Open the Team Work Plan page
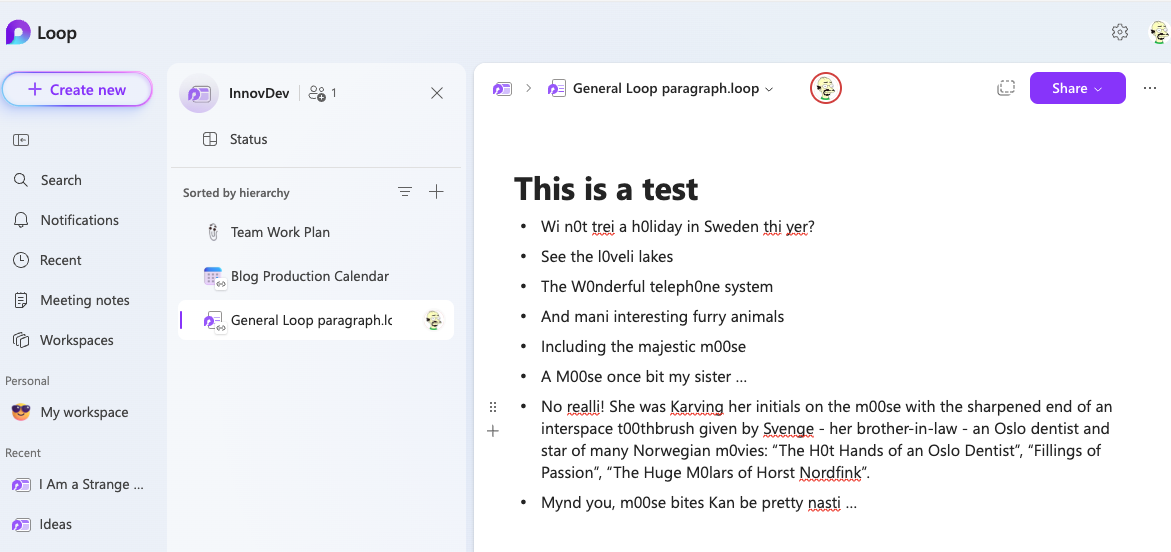The image size is (1171, 552). coord(279,232)
